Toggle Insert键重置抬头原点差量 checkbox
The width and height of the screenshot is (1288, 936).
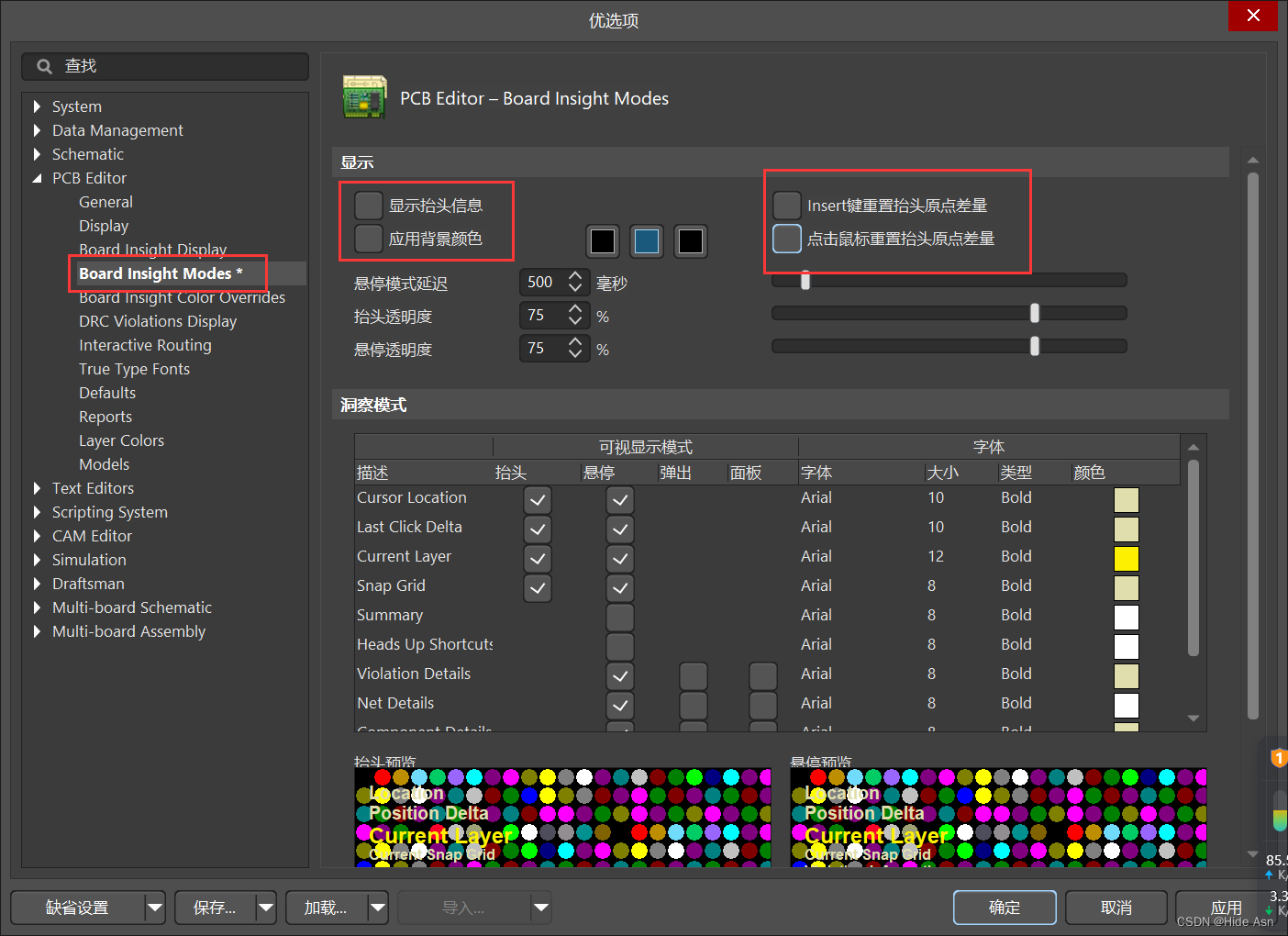pyautogui.click(x=787, y=206)
